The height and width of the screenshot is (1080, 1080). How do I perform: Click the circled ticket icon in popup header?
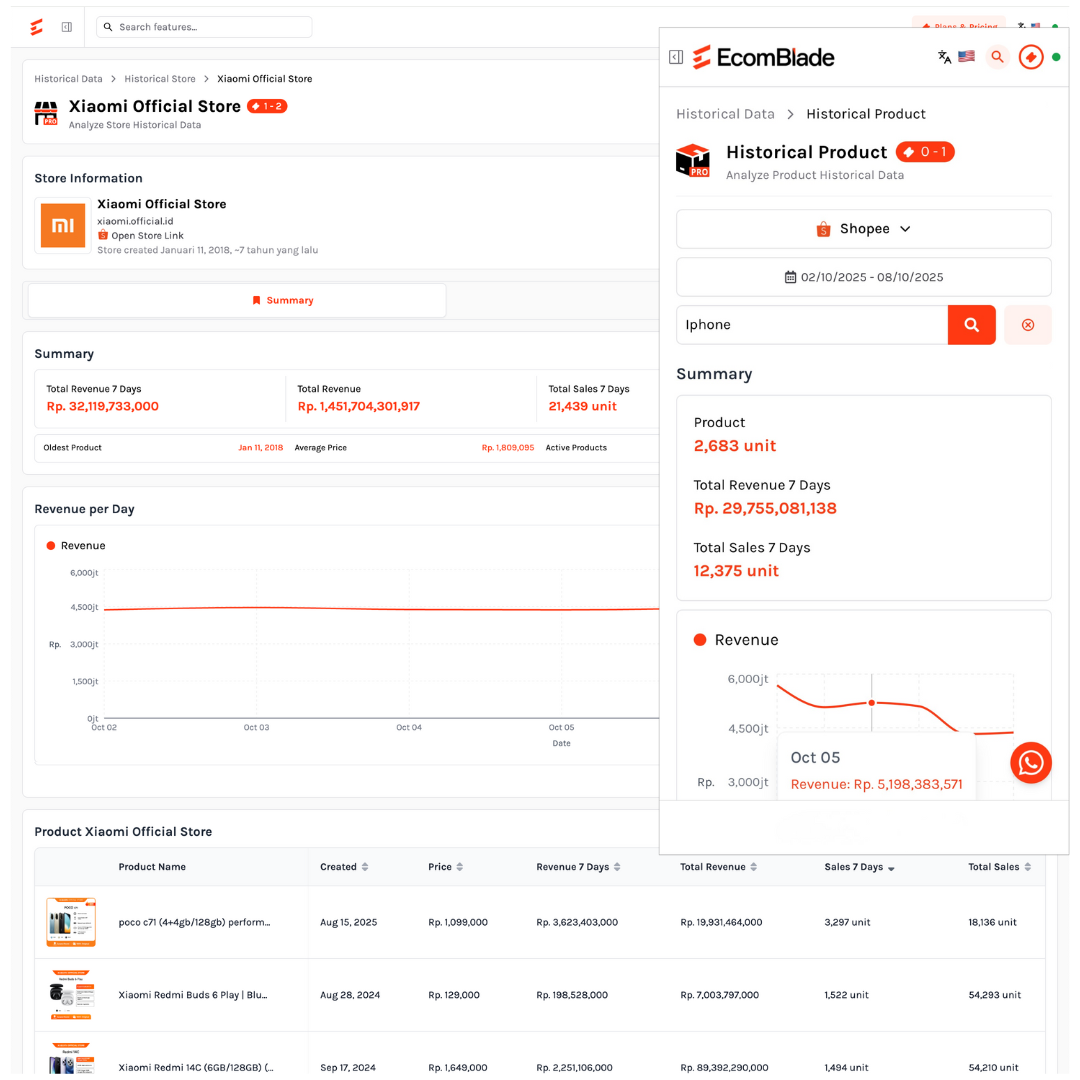pyautogui.click(x=1030, y=57)
